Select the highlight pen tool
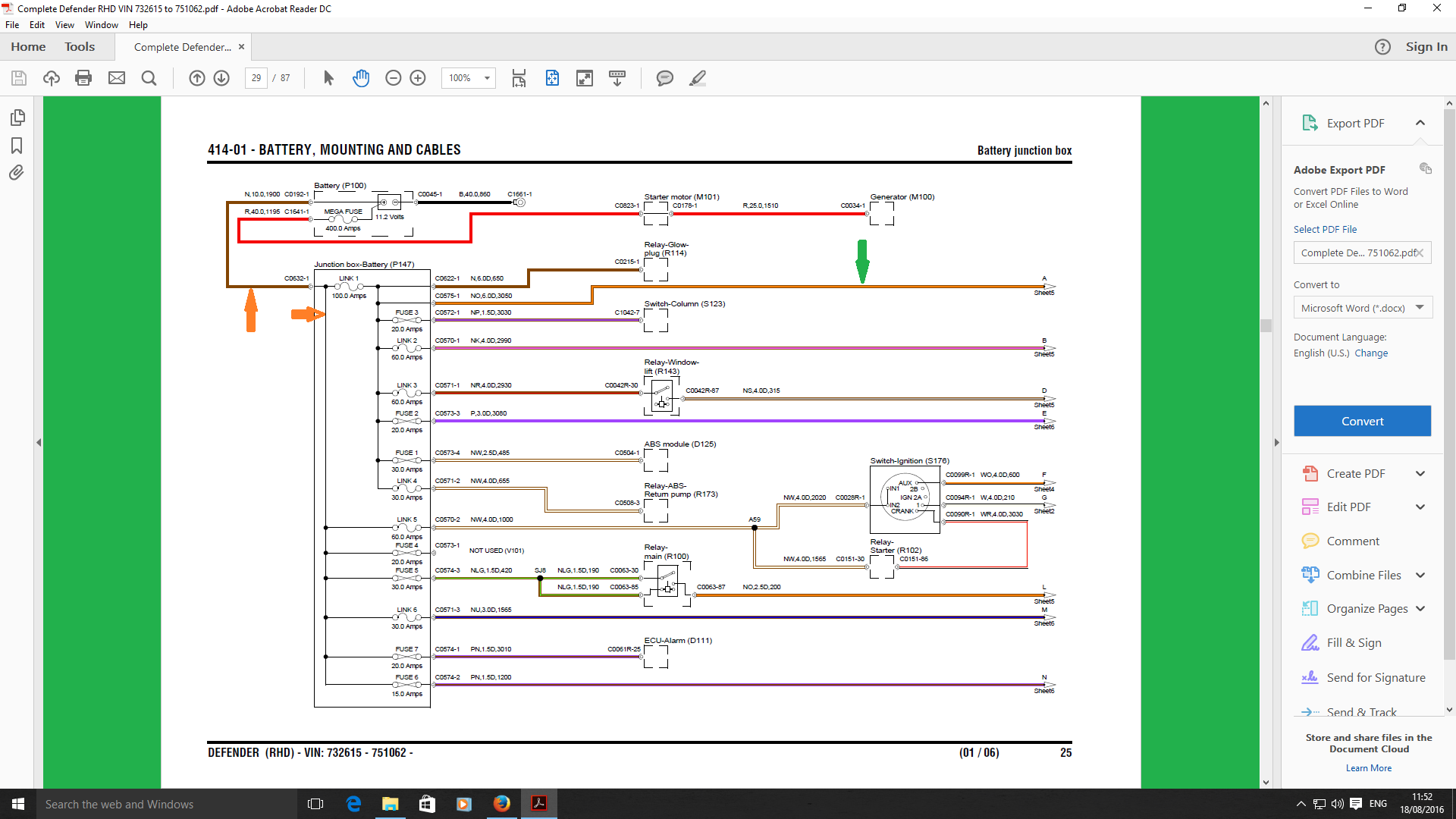Viewport: 1456px width, 819px height. [698, 78]
